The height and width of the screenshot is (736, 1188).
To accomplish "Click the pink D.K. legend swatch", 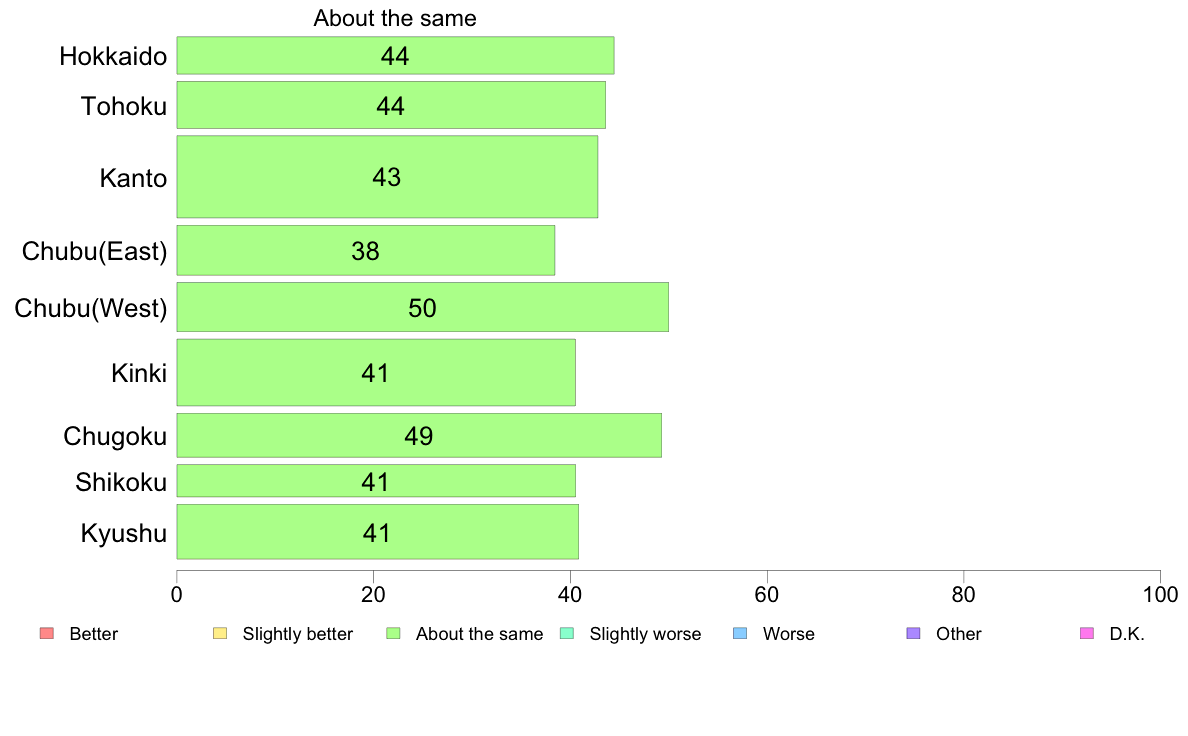I will 1087,633.
